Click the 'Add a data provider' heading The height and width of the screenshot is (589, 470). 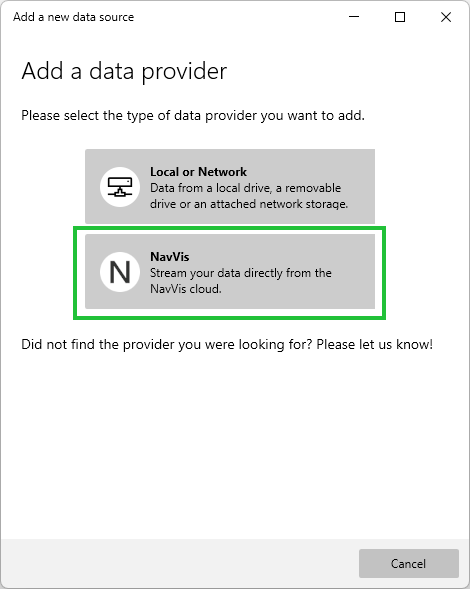(x=124, y=71)
